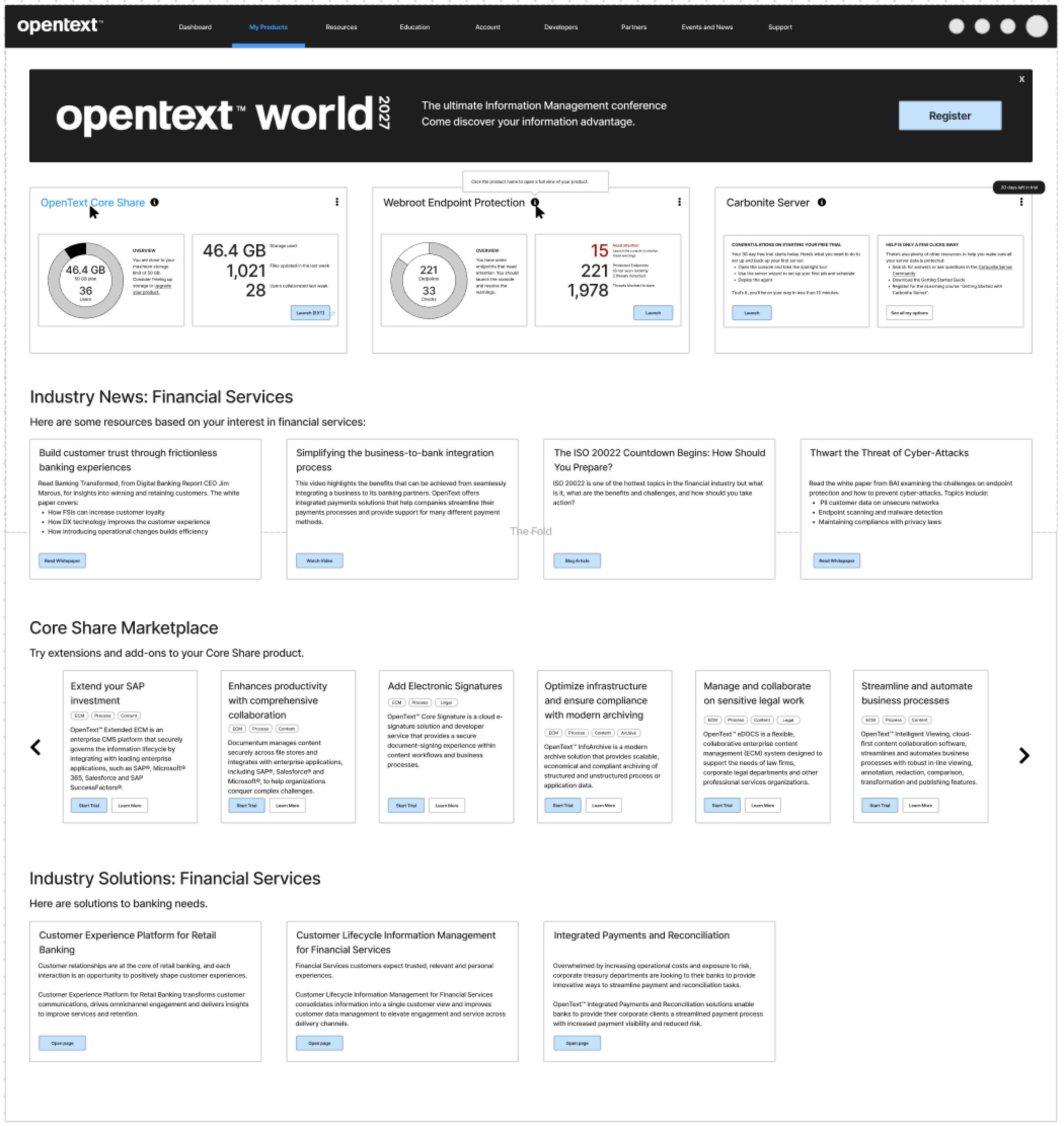This screenshot has width=1064, height=1126.
Task: Click info icon beside Webroot Endpoint Protection
Action: pos(534,202)
